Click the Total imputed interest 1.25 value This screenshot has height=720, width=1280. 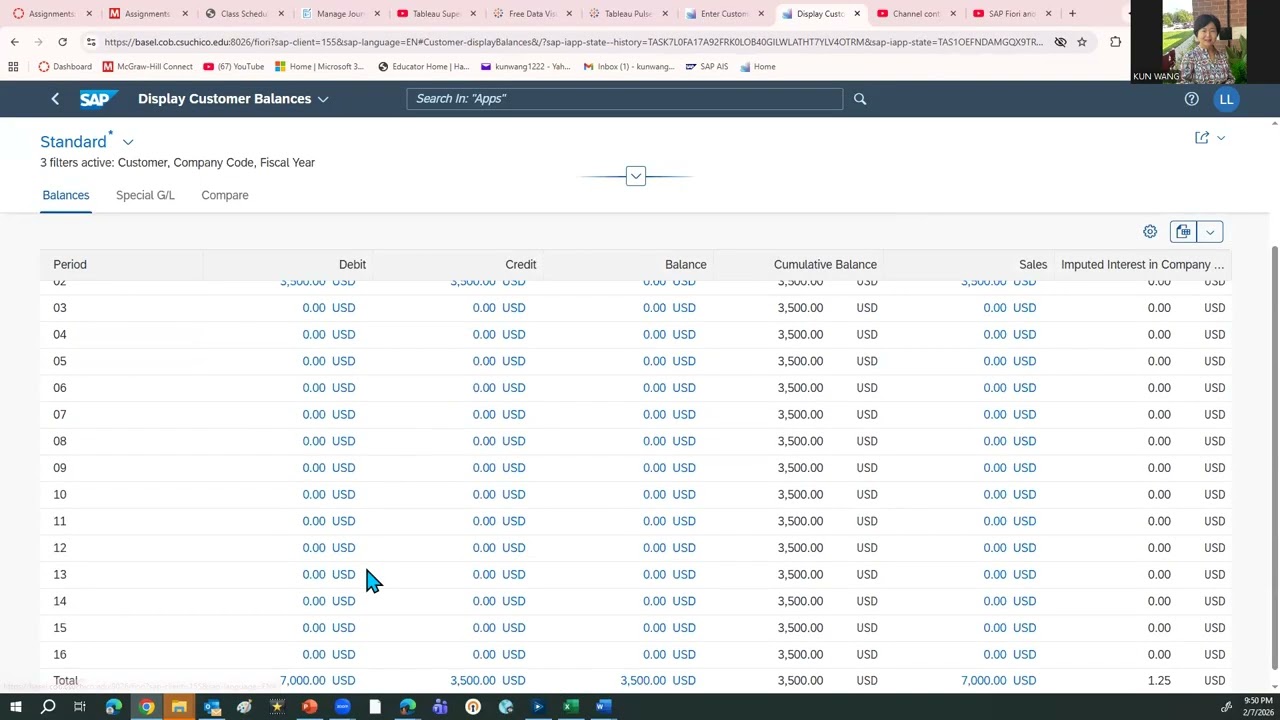pos(1159,681)
